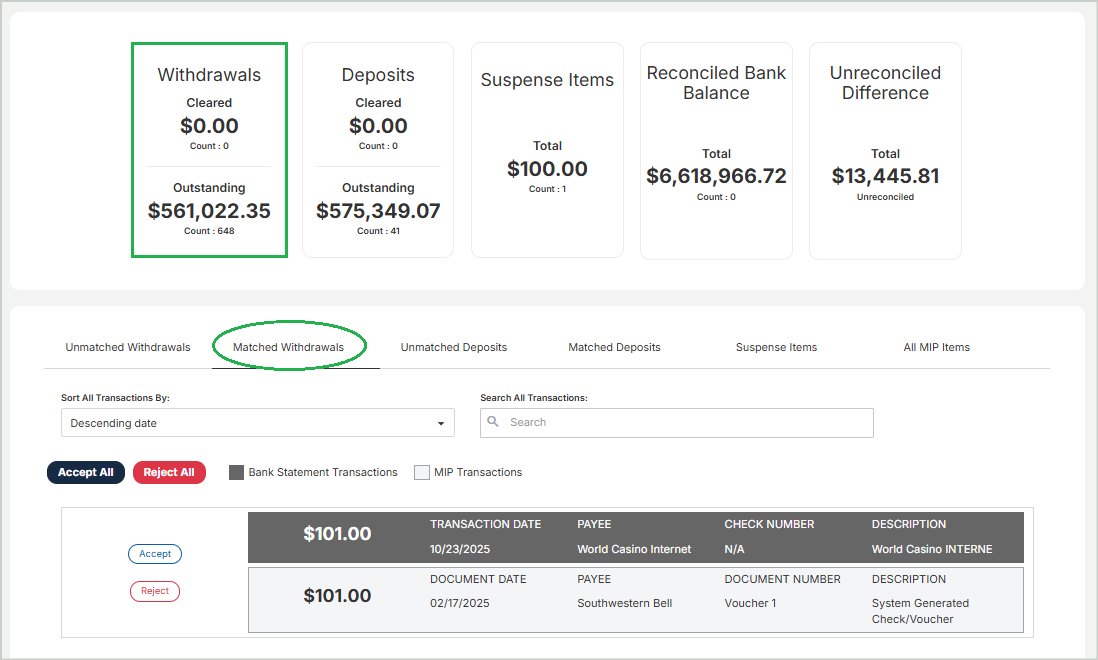Click the Bank Statement Transactions legend swatch
The width and height of the screenshot is (1098, 660).
[236, 473]
